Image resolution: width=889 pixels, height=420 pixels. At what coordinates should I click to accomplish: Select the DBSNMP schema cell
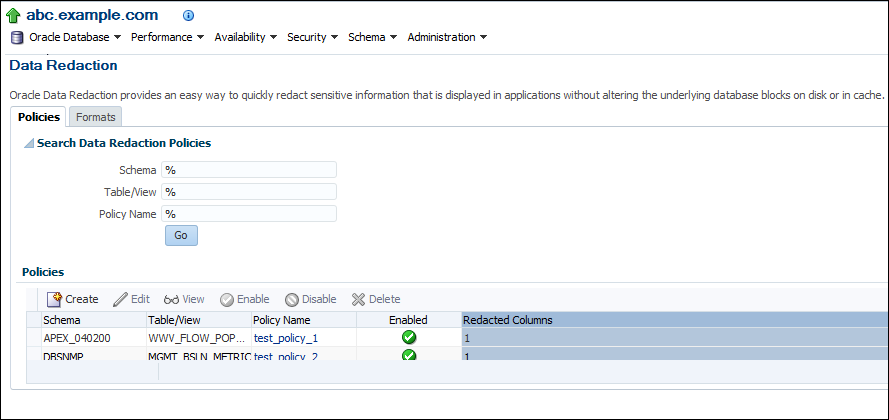point(94,355)
